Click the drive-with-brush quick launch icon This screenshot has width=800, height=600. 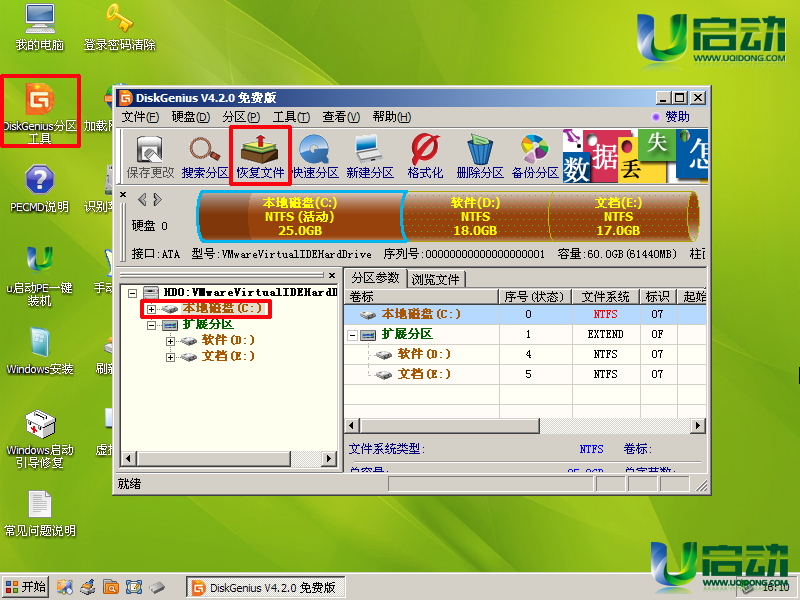click(x=88, y=587)
